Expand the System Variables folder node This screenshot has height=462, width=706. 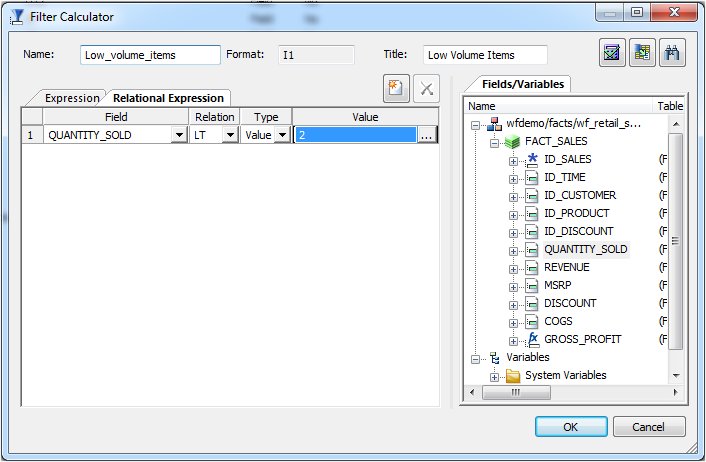tap(494, 377)
